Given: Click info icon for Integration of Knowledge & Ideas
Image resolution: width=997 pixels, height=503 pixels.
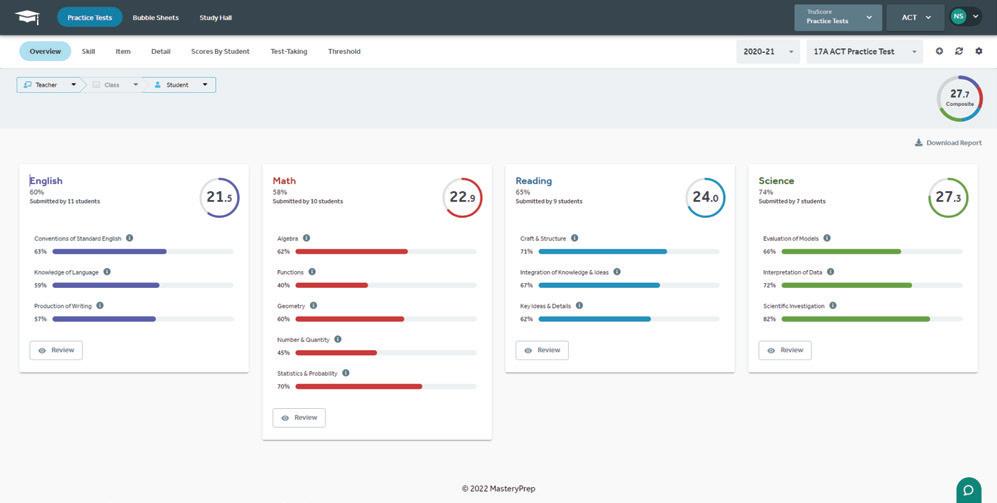Looking at the screenshot, I should [617, 272].
